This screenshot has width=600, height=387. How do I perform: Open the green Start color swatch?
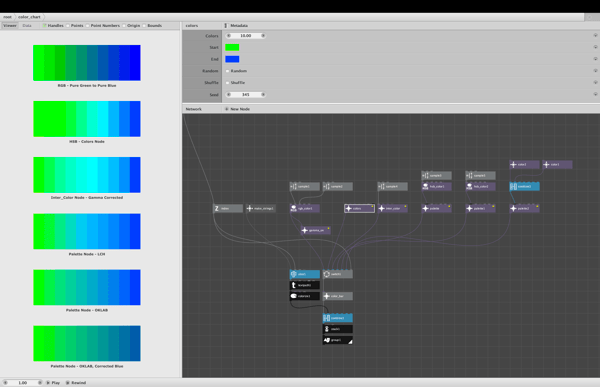(232, 47)
